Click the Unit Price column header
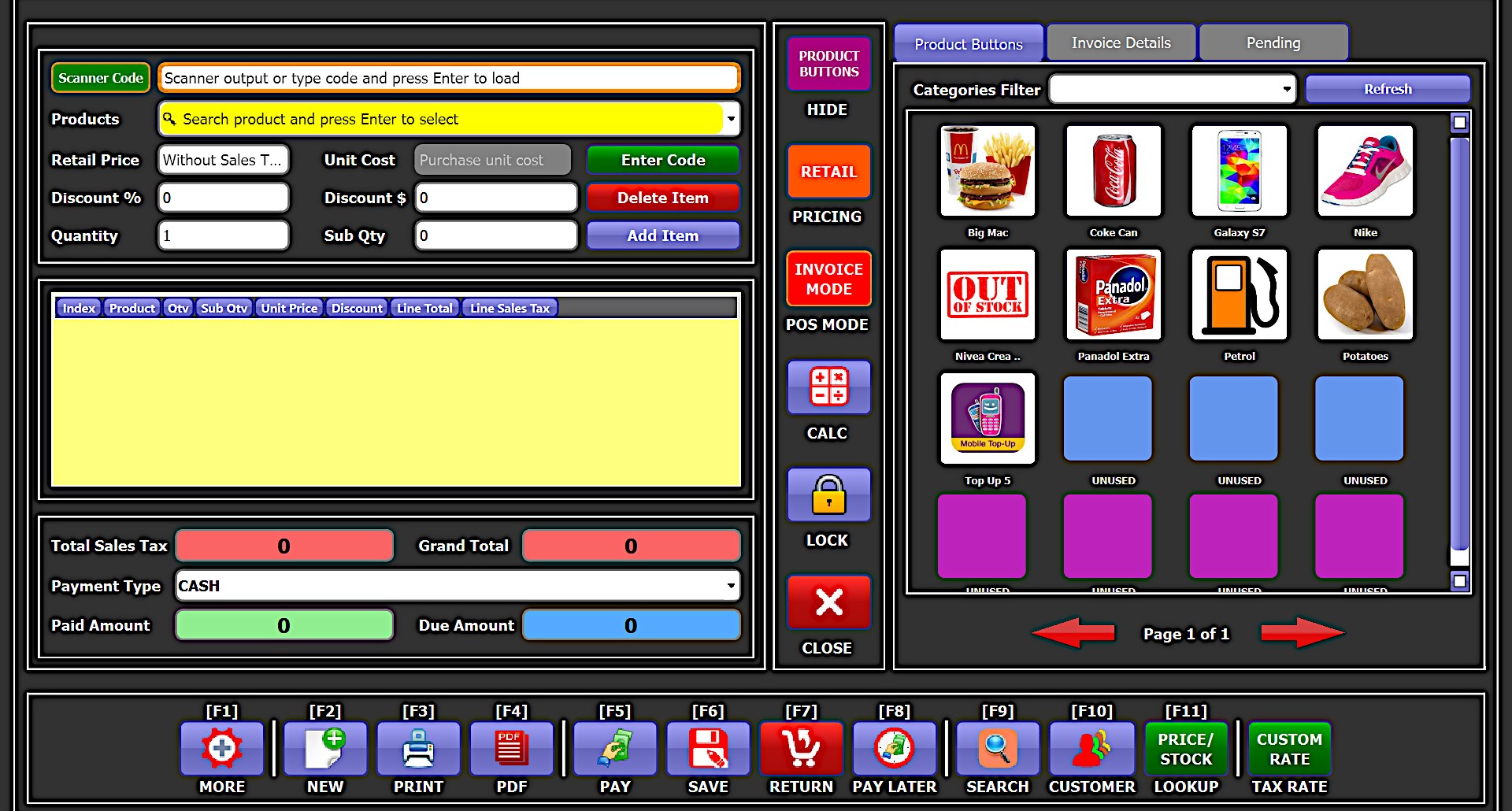 tap(289, 308)
